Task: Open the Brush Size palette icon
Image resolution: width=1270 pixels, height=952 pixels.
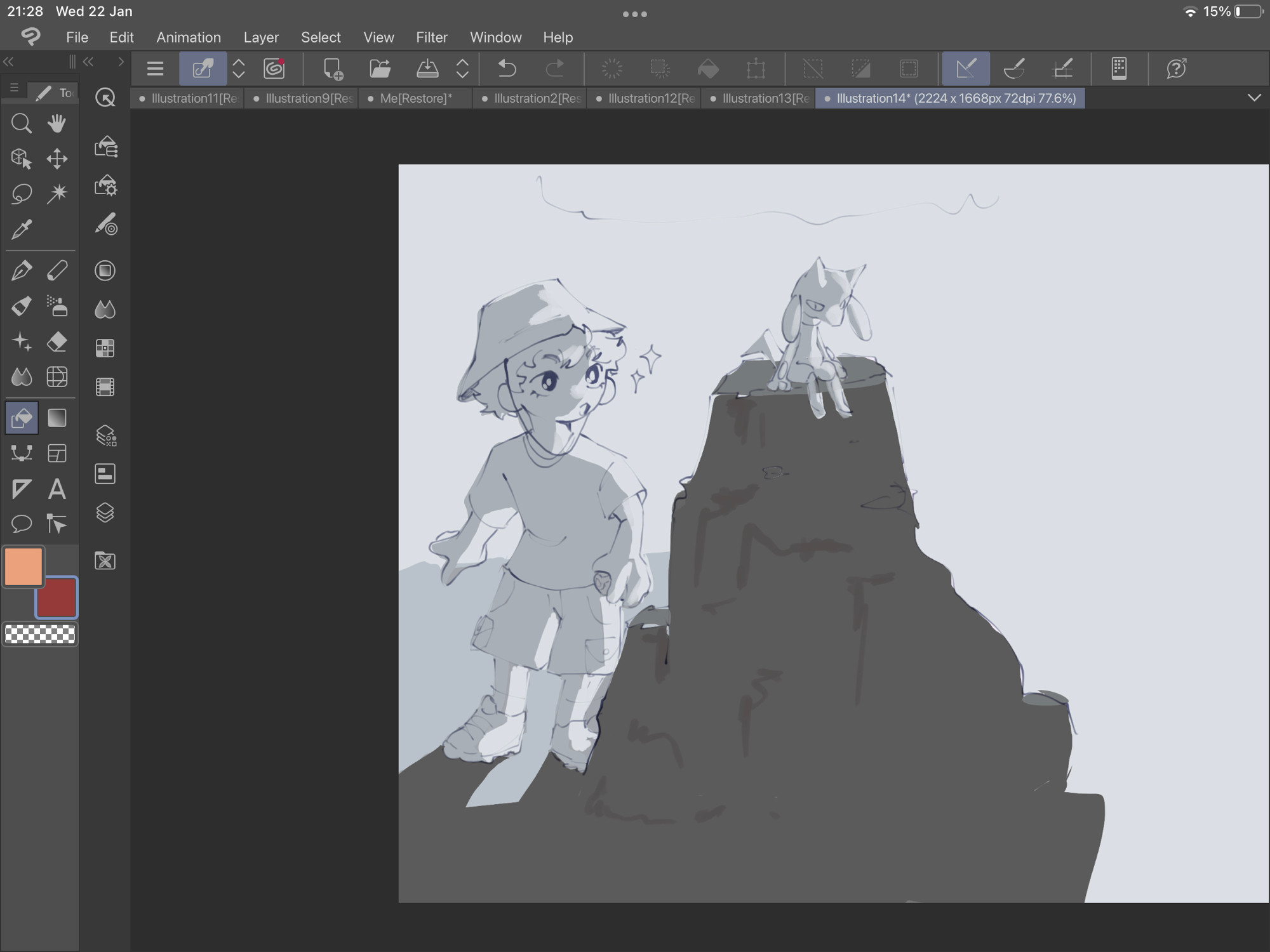Action: (105, 224)
